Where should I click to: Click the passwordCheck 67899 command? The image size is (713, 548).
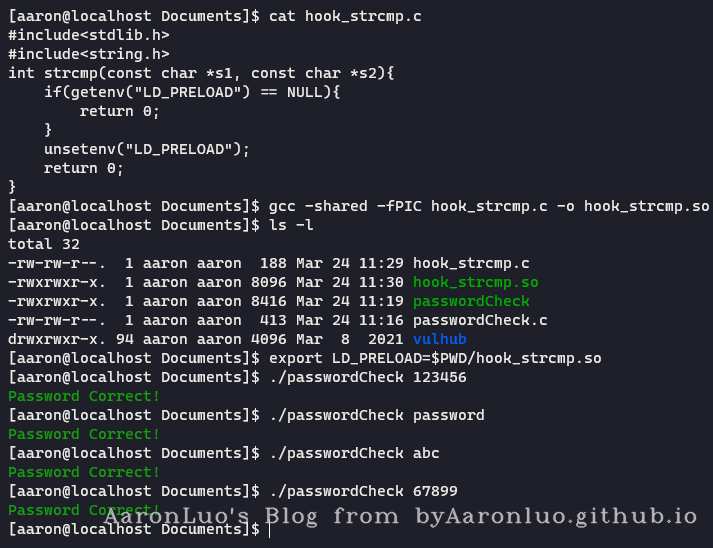[x=363, y=491]
